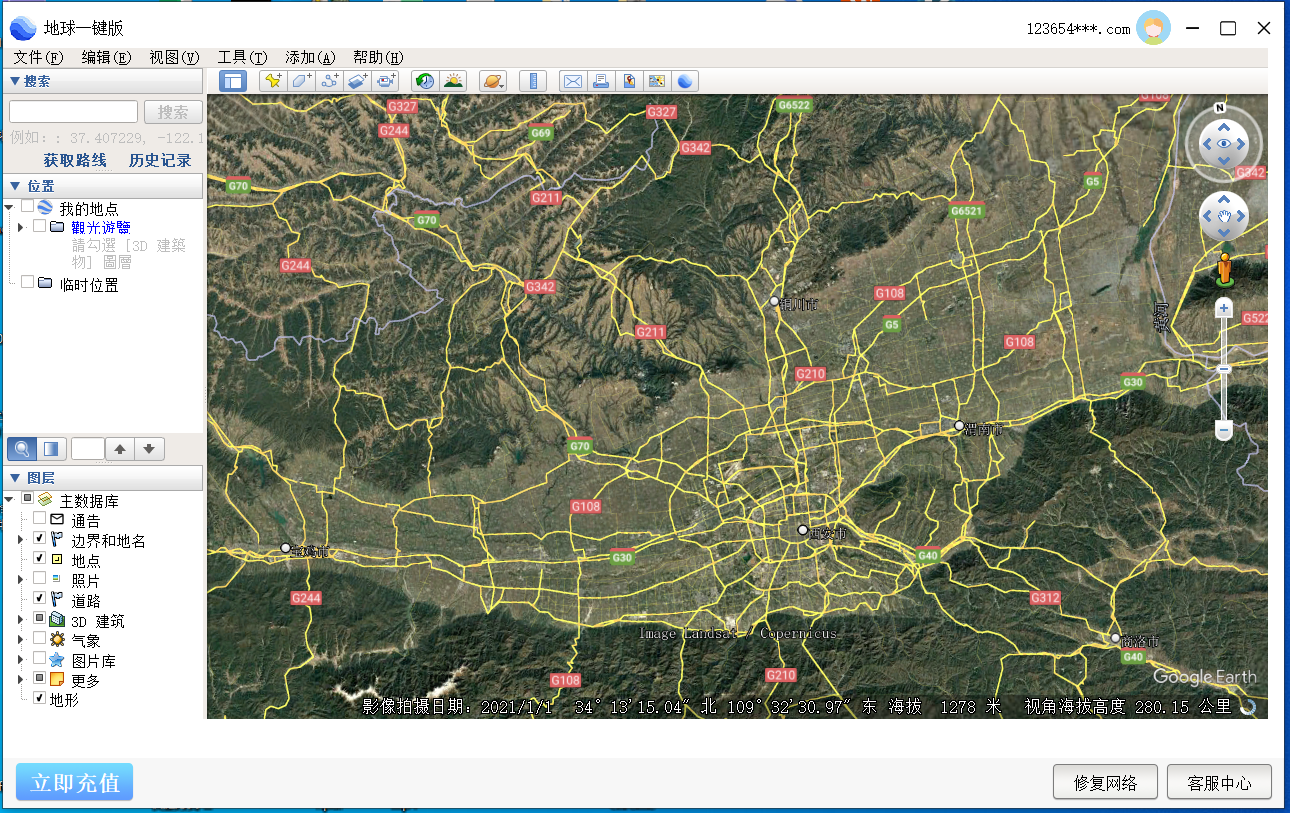This screenshot has height=813, width=1290.
Task: Expand the 觀光游覽 folder arrow
Action: point(21,228)
